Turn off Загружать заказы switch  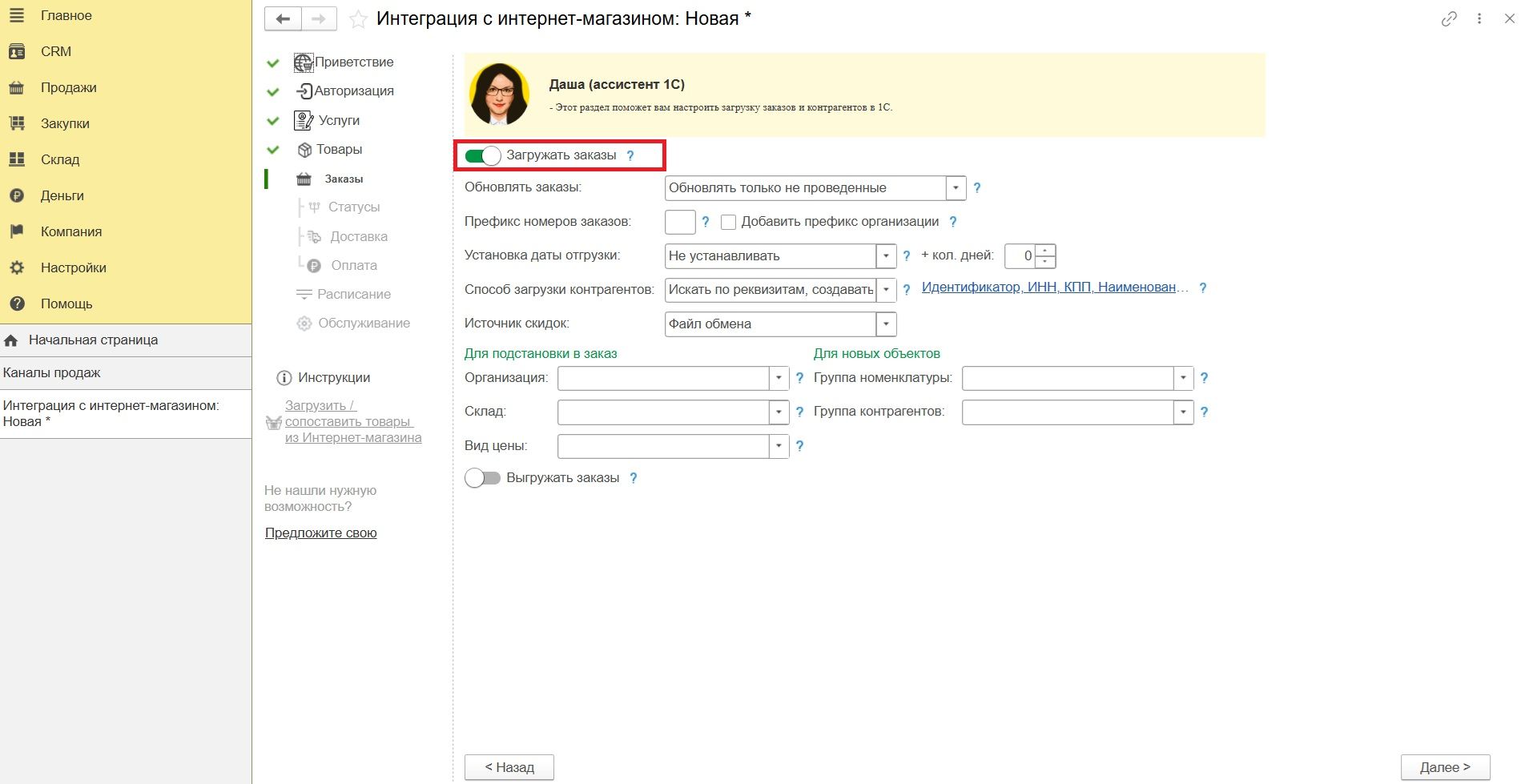point(483,155)
